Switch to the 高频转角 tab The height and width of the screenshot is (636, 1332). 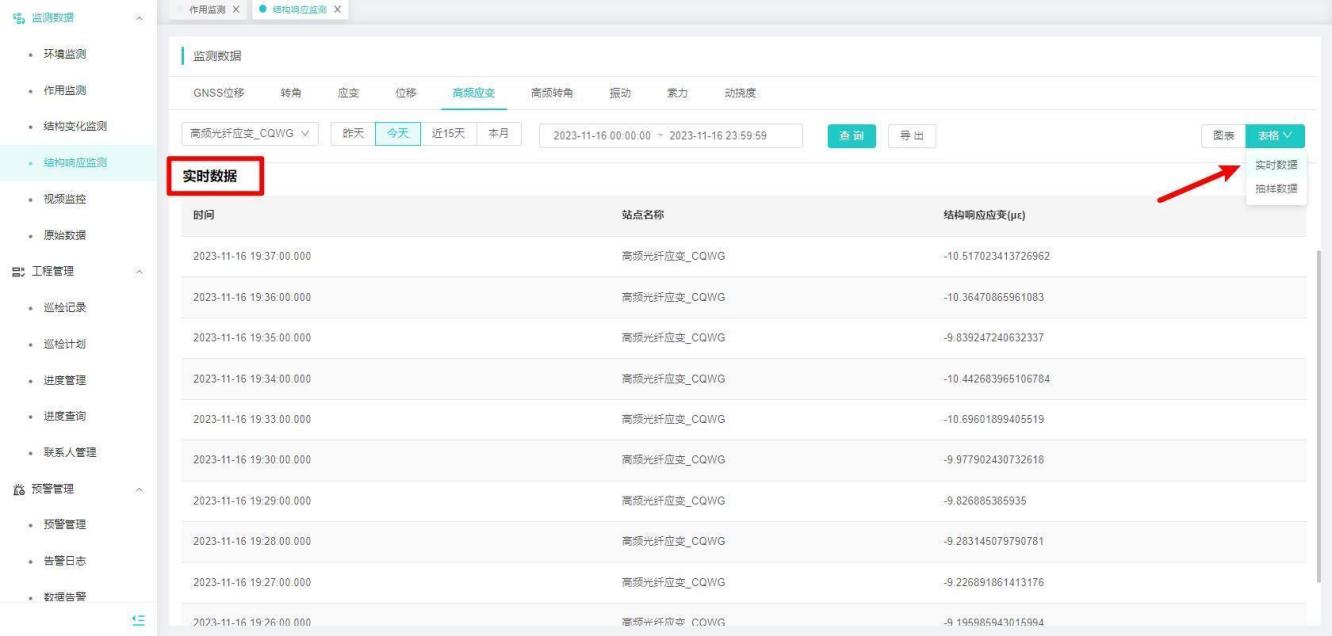click(x=552, y=93)
